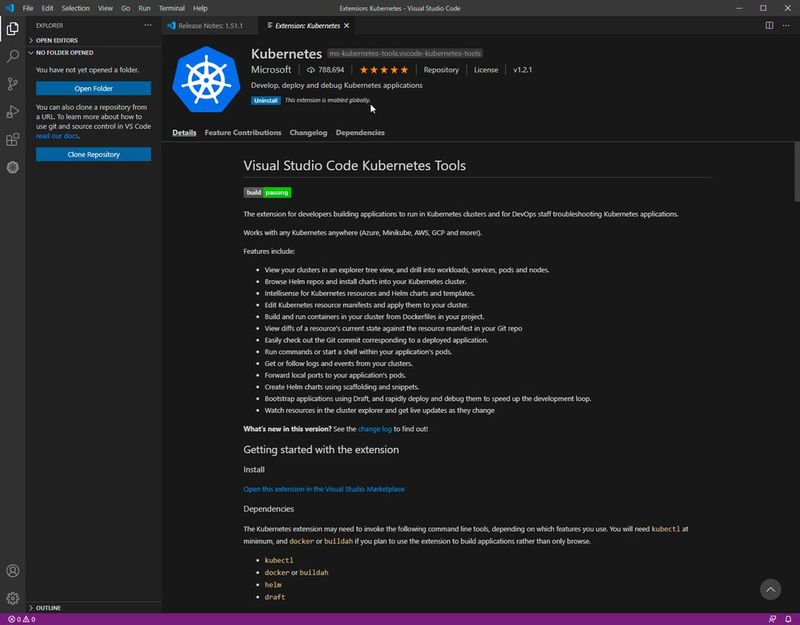Open the Source Control view
Image resolution: width=800 pixels, height=625 pixels.
click(13, 85)
